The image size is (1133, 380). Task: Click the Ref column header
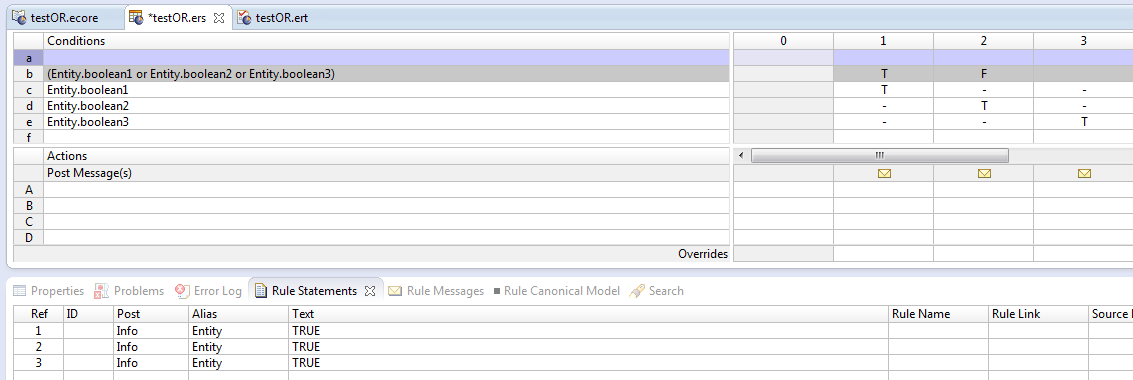tap(38, 314)
